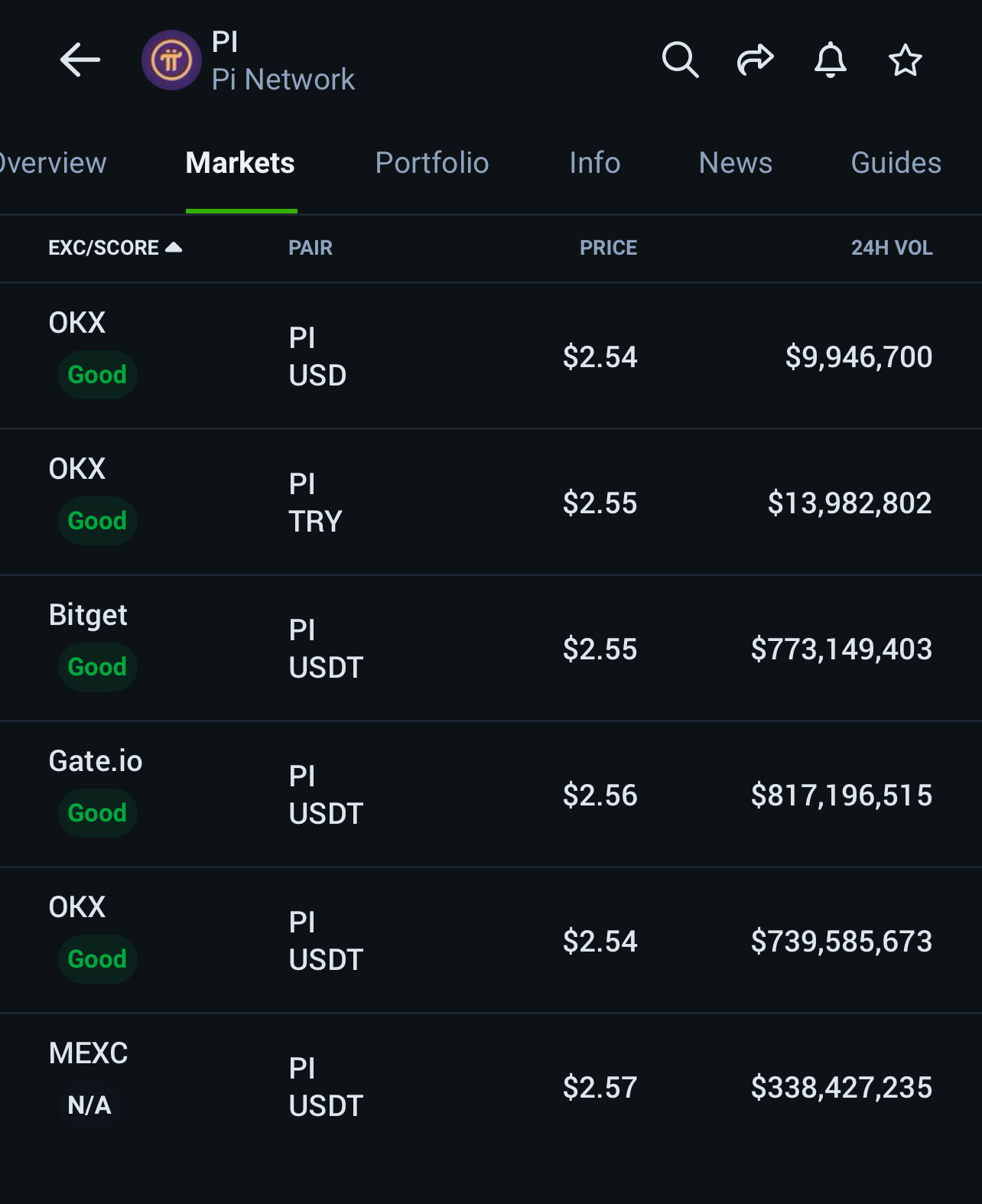The image size is (982, 1204).
Task: Tap the Good score badge for Bitget
Action: tap(97, 667)
